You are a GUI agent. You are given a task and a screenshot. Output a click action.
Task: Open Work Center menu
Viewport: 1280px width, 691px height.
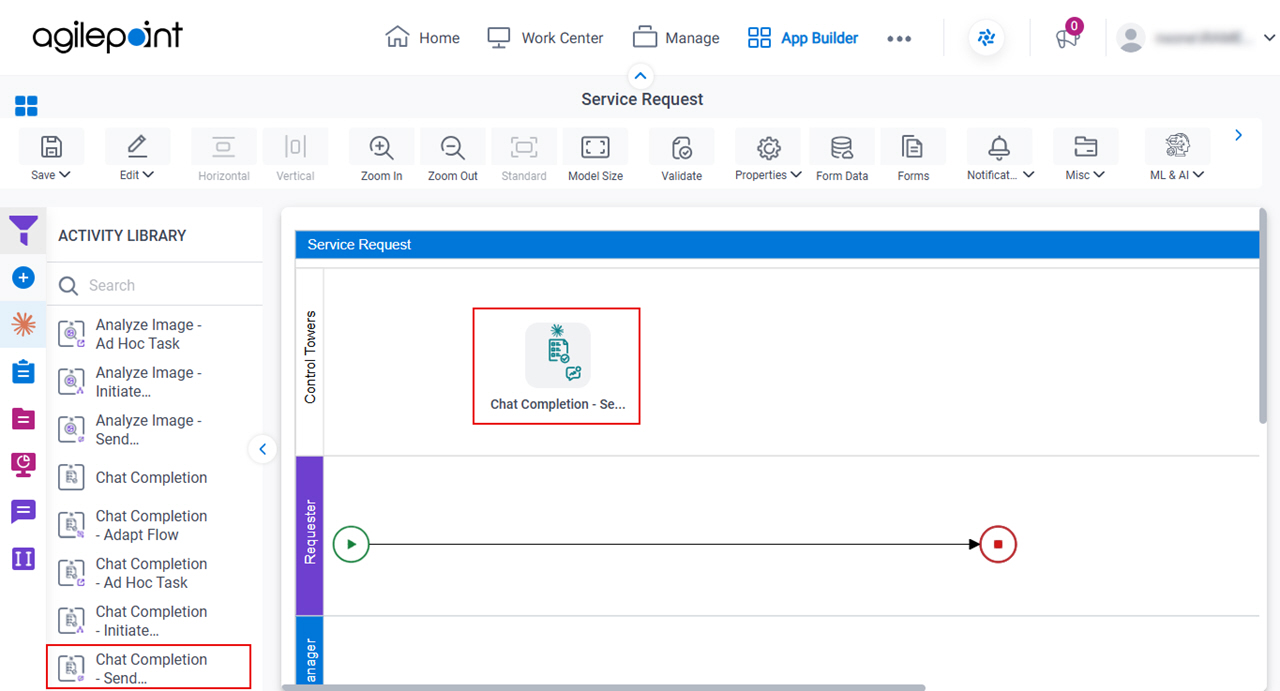(x=545, y=38)
